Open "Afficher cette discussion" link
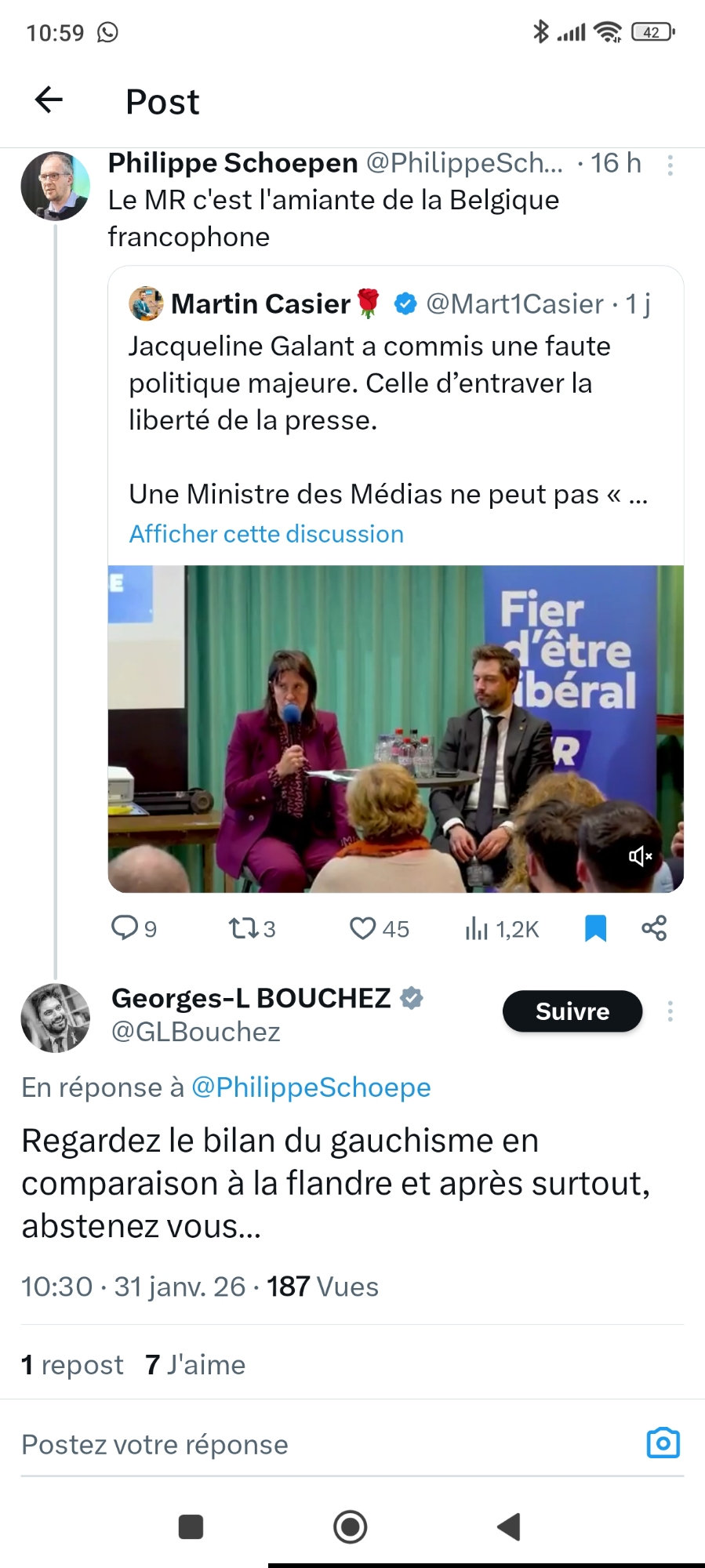This screenshot has width=705, height=1568. coord(266,534)
